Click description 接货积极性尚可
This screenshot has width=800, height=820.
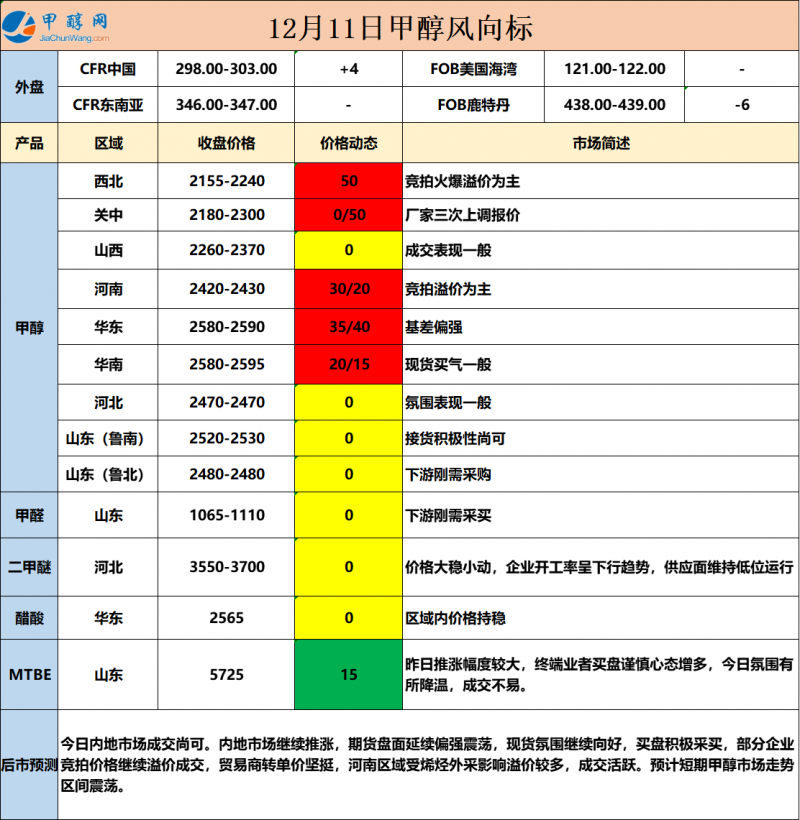point(455,439)
